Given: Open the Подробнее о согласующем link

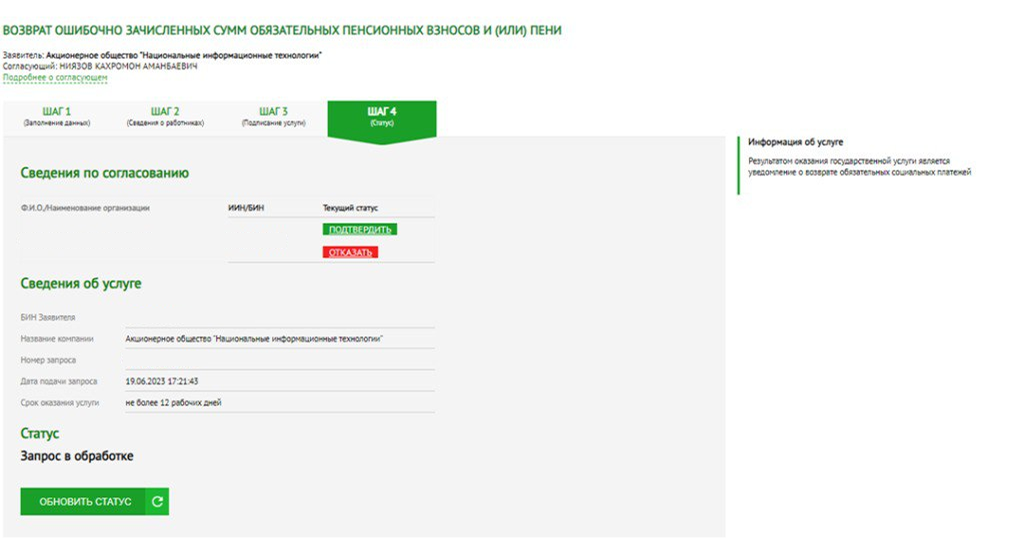Looking at the screenshot, I should click(x=55, y=77).
